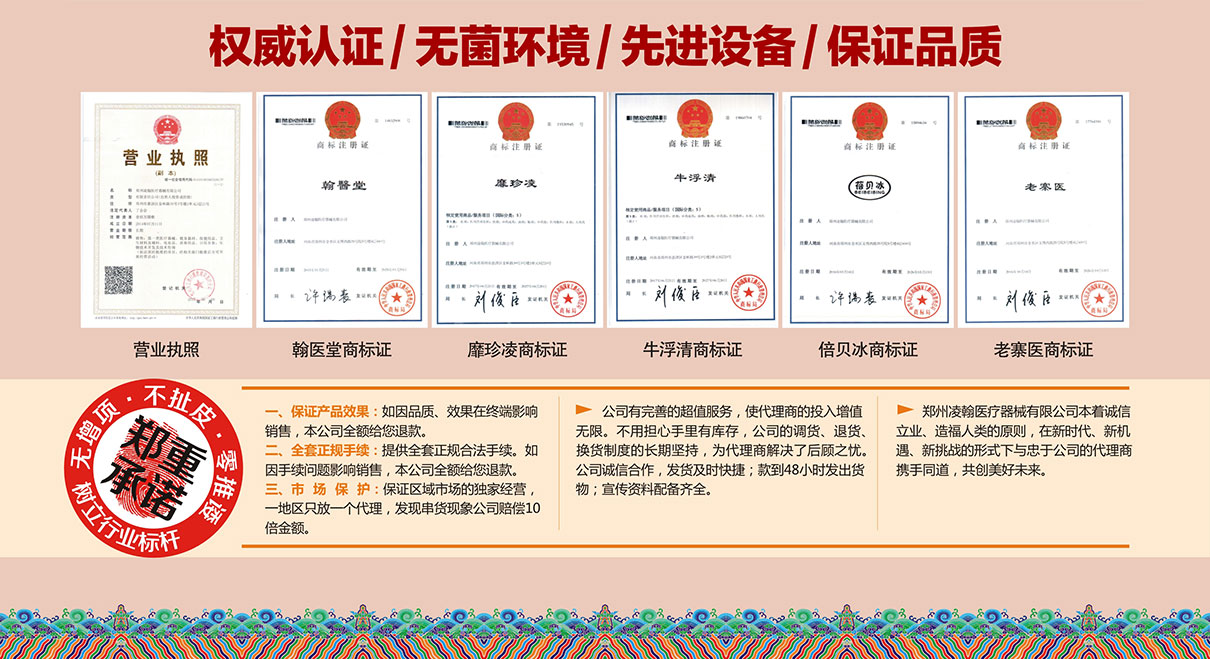The height and width of the screenshot is (659, 1210).
Task: Click the 老寨医商标证 caption label
Action: [x=1042, y=350]
